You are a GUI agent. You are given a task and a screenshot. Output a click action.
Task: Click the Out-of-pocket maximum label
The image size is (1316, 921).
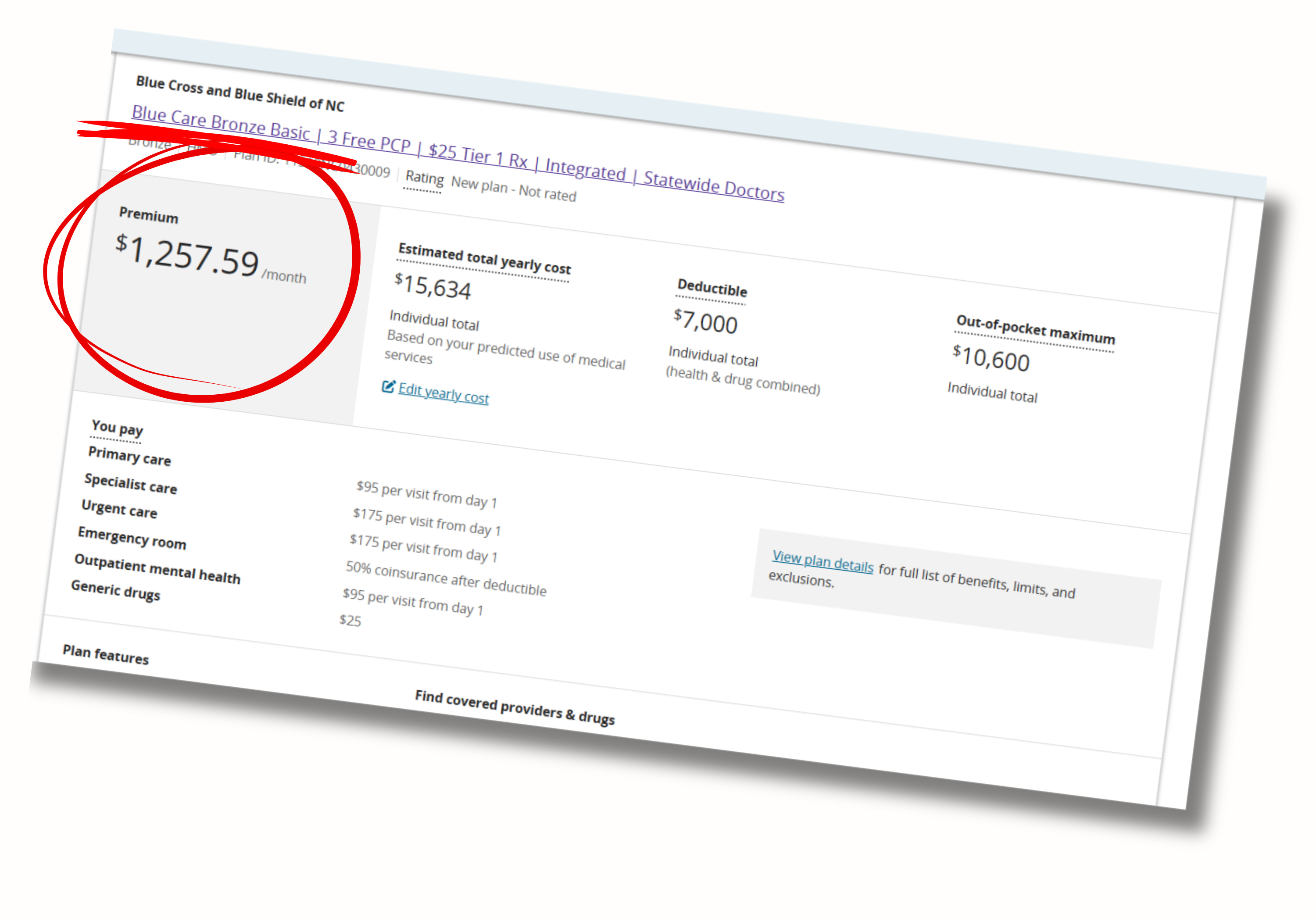coord(1035,329)
